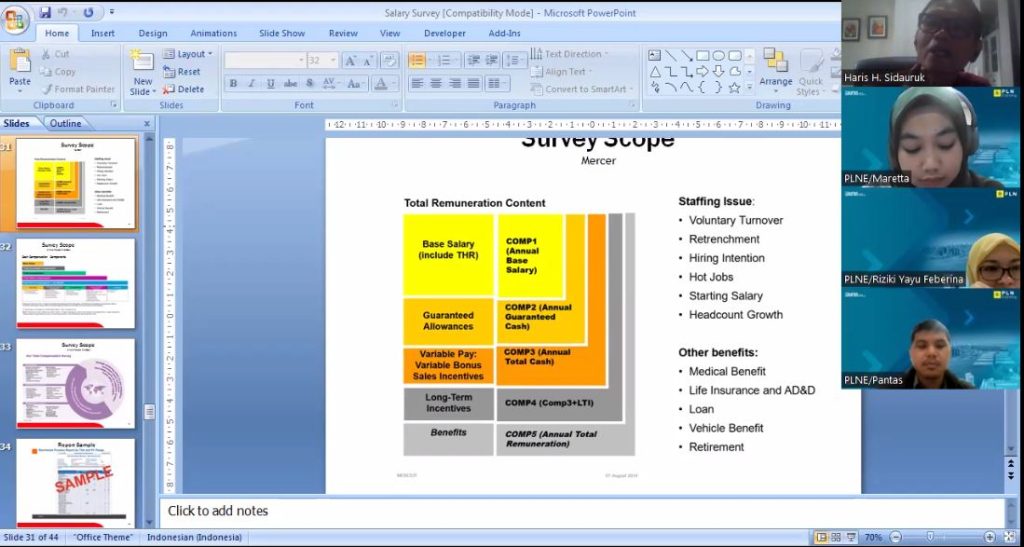
Task: Toggle Italic formatting
Action: (x=251, y=84)
